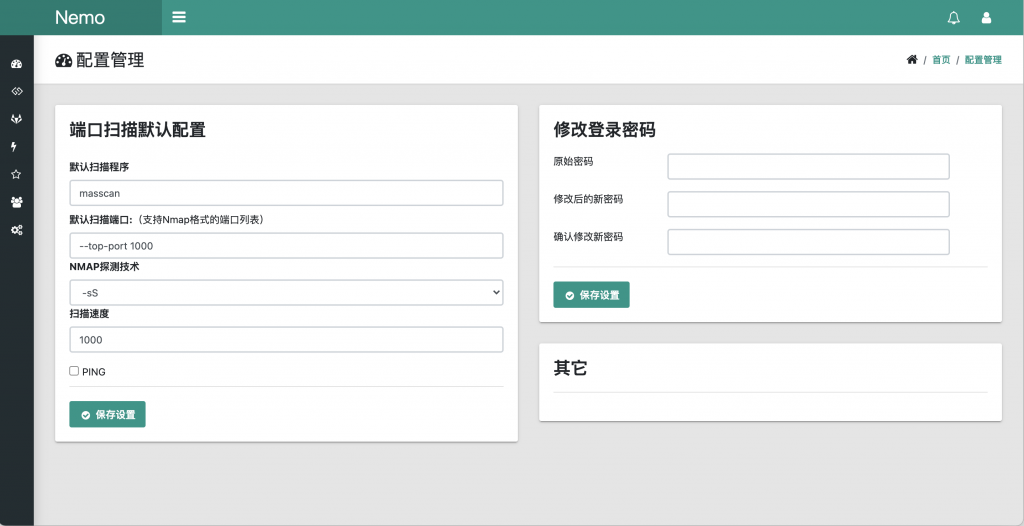
Task: Click the home icon in the breadcrumb
Action: tap(912, 59)
